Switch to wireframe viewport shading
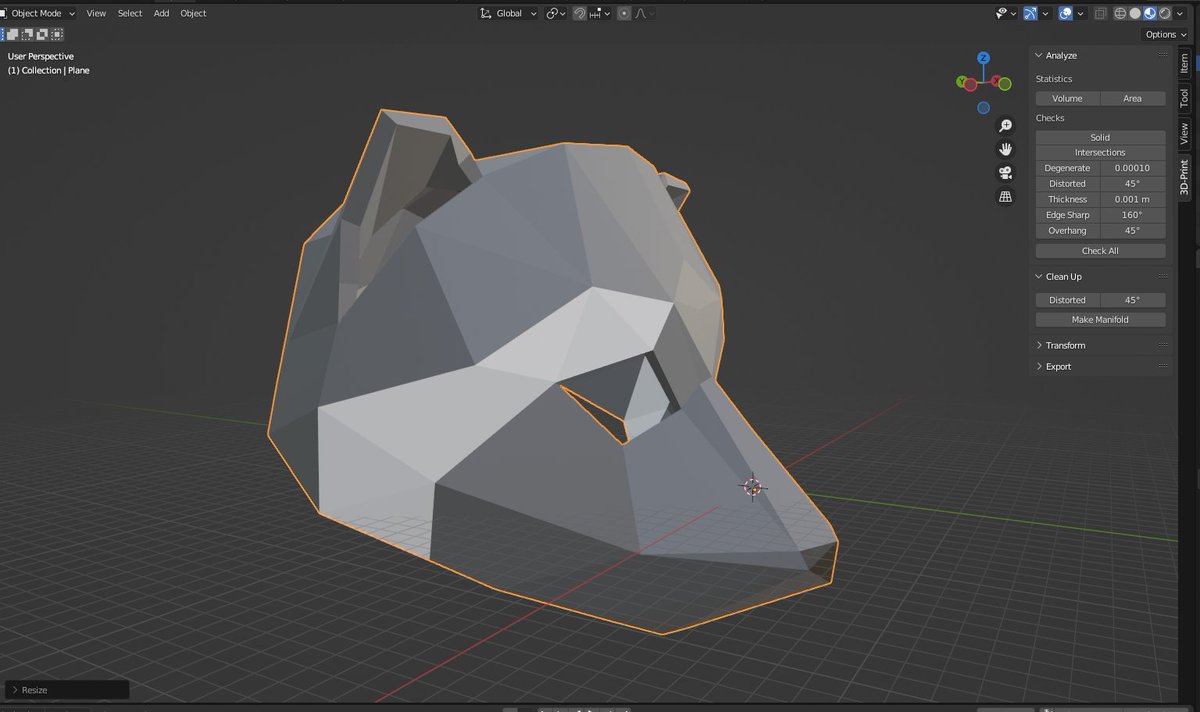The height and width of the screenshot is (712, 1200). click(1120, 13)
